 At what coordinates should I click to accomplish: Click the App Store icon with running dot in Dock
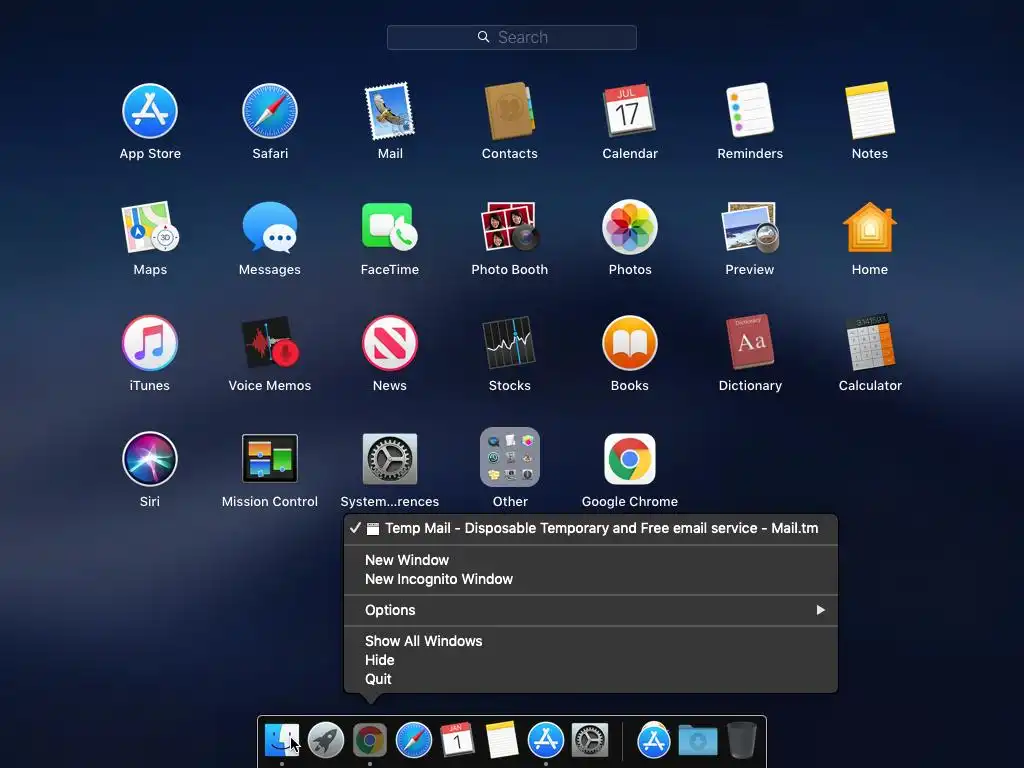(545, 741)
